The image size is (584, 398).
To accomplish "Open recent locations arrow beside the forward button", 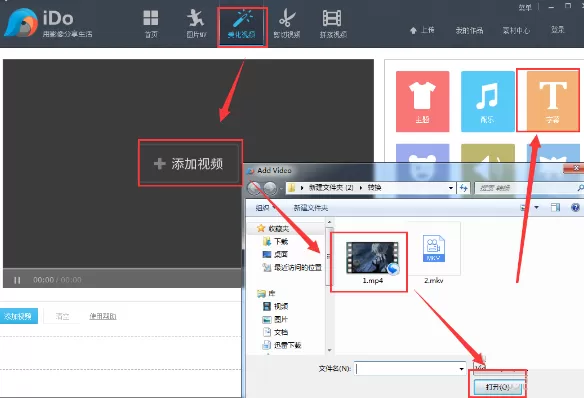I will pyautogui.click(x=281, y=188).
